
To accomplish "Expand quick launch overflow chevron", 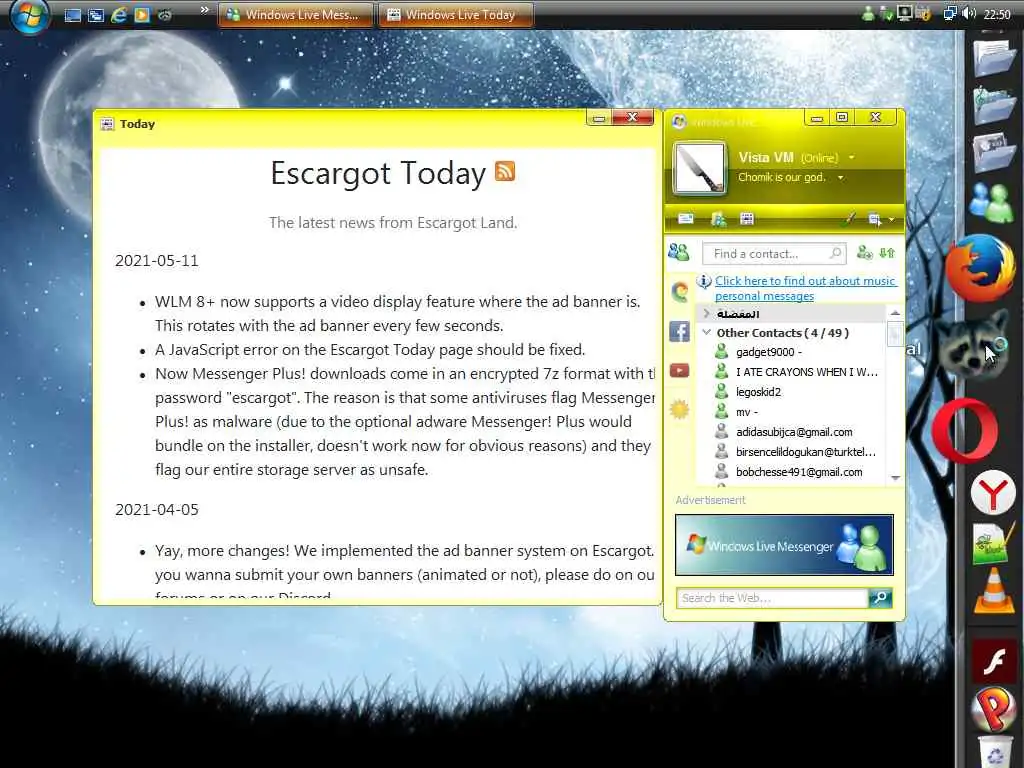I will tap(204, 10).
